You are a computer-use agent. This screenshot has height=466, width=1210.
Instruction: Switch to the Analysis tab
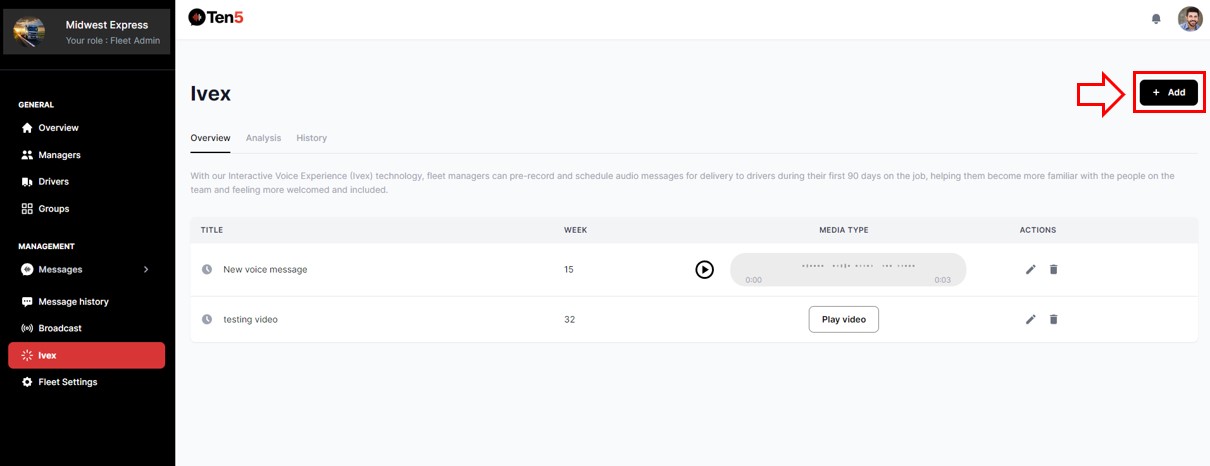click(263, 138)
